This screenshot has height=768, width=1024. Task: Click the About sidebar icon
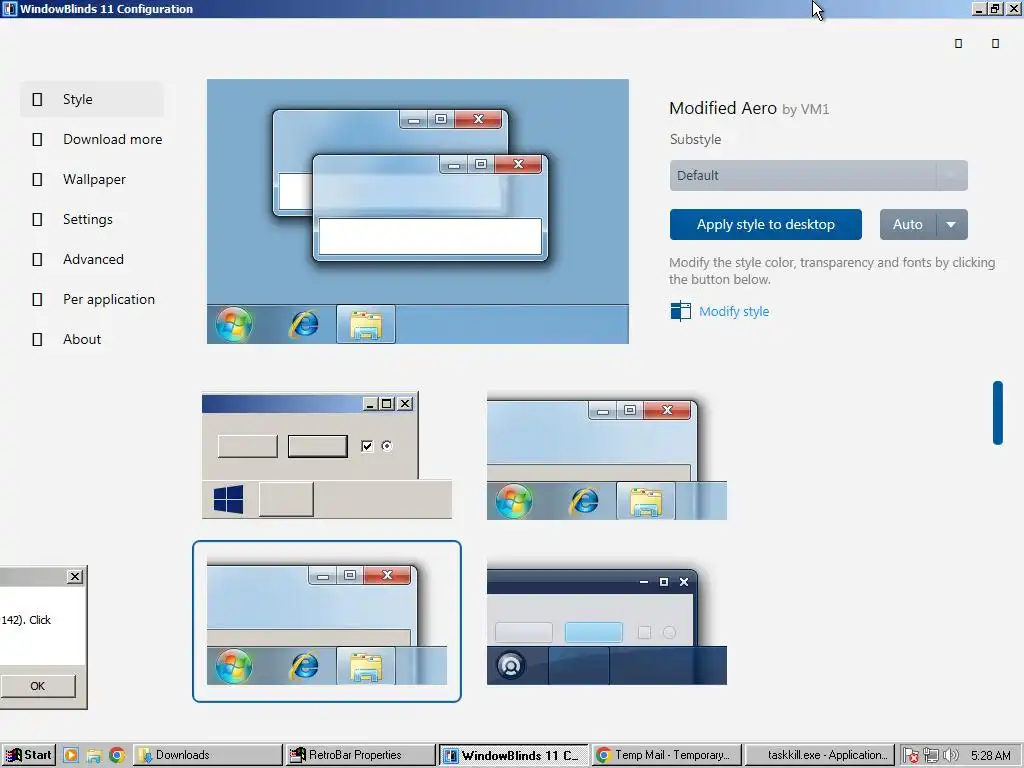coord(37,339)
